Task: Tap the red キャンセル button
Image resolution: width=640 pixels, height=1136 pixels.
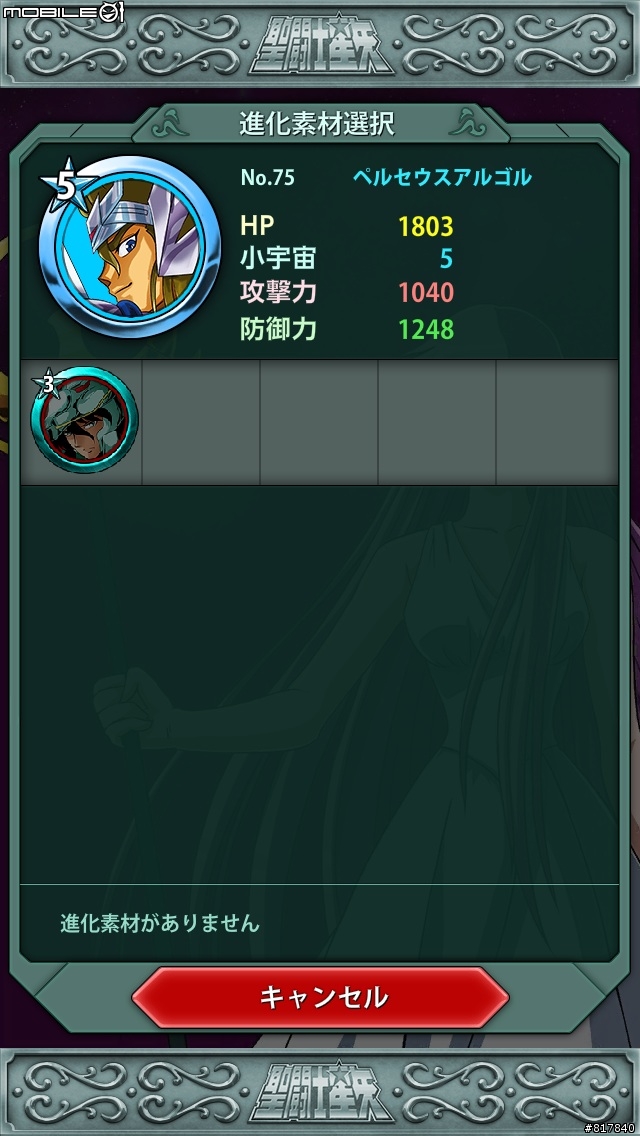Action: (320, 997)
